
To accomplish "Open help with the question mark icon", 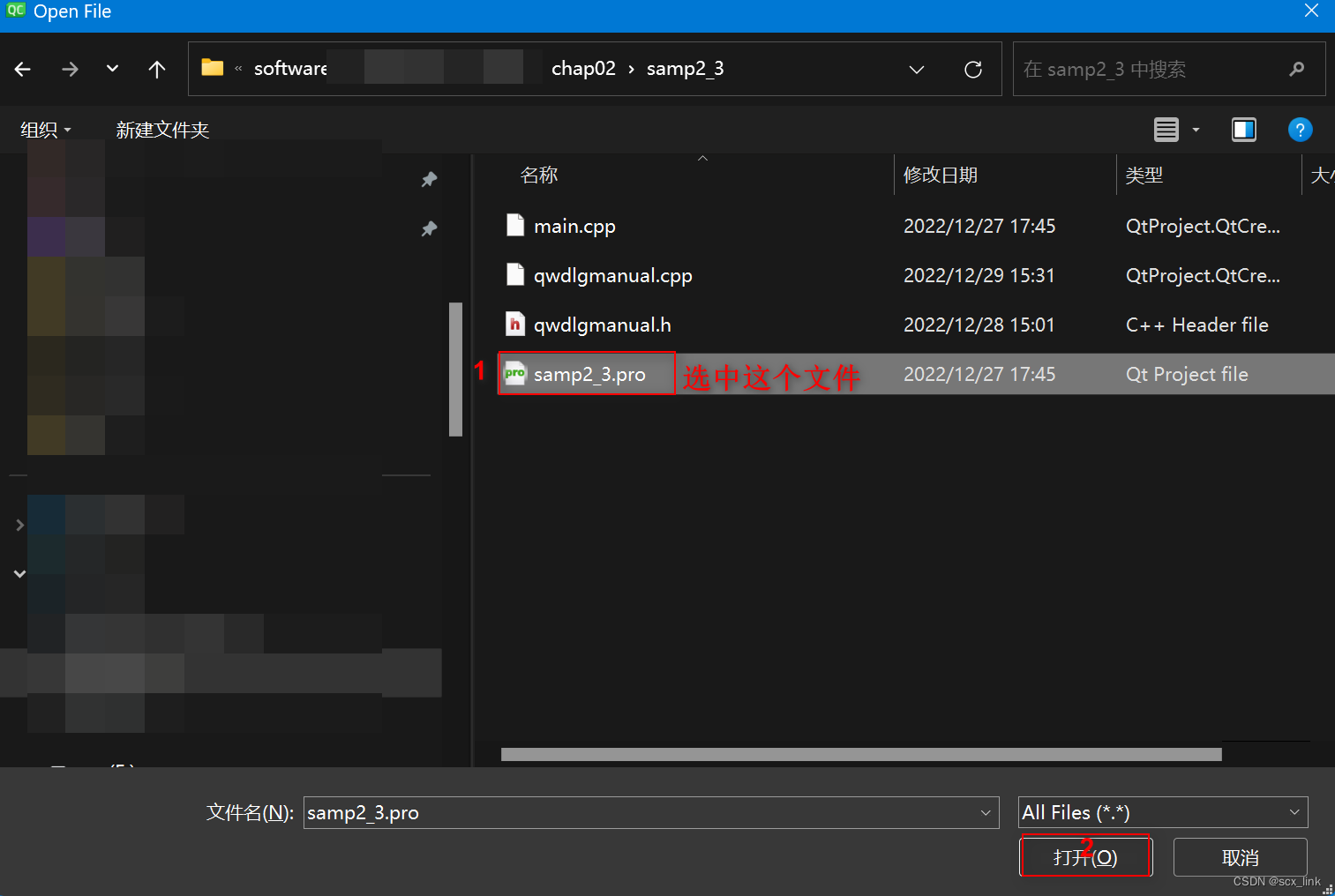I will [x=1300, y=130].
